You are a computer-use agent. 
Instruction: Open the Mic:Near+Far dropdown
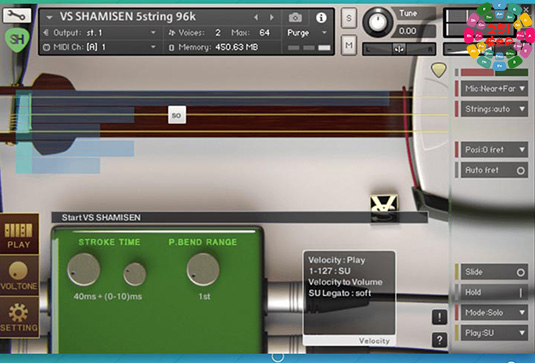point(494,89)
